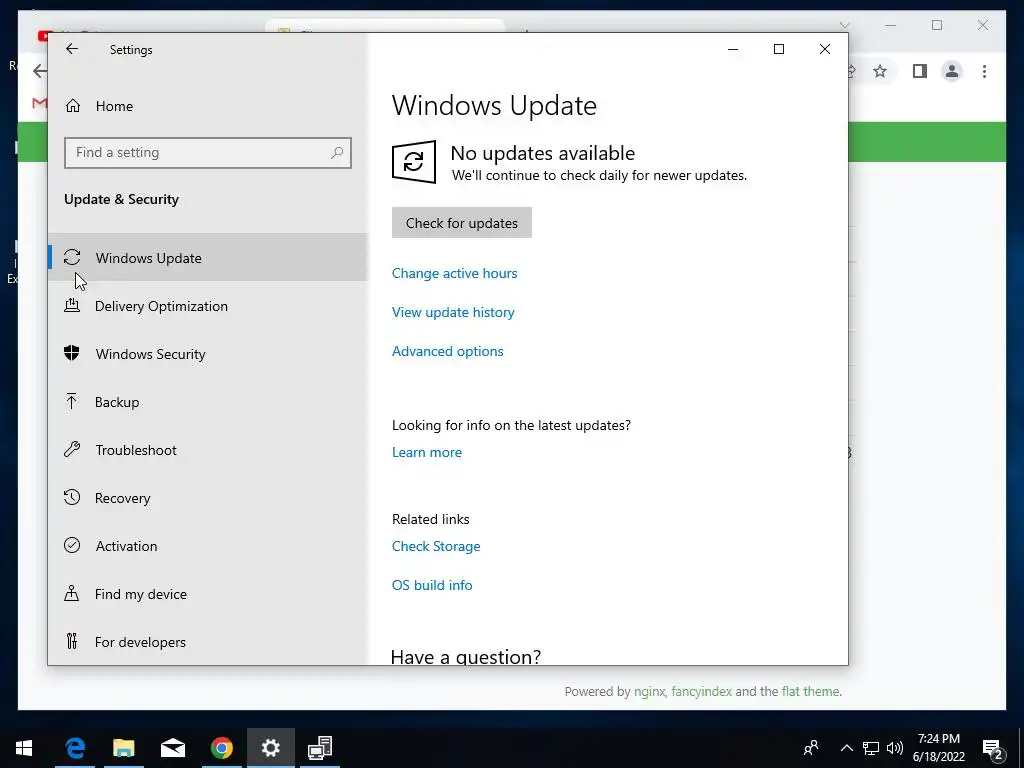
Task: Open the Recovery settings page
Action: coord(208,498)
